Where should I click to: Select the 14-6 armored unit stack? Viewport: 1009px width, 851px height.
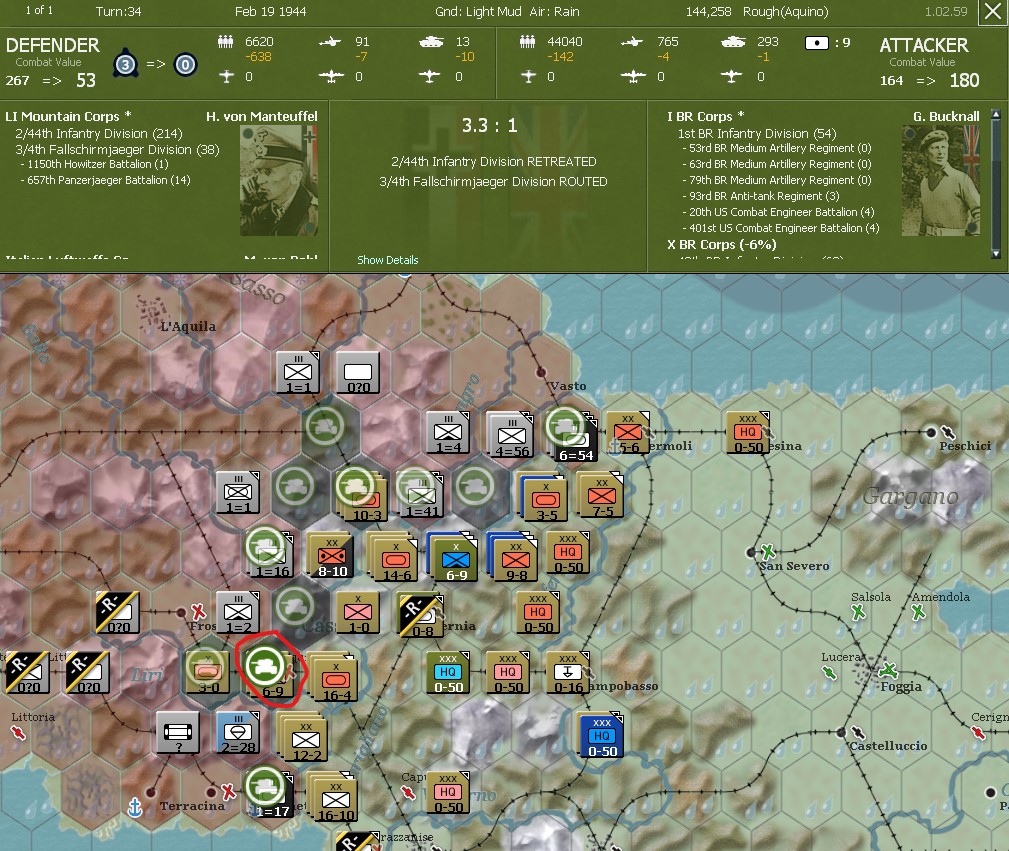tap(395, 559)
